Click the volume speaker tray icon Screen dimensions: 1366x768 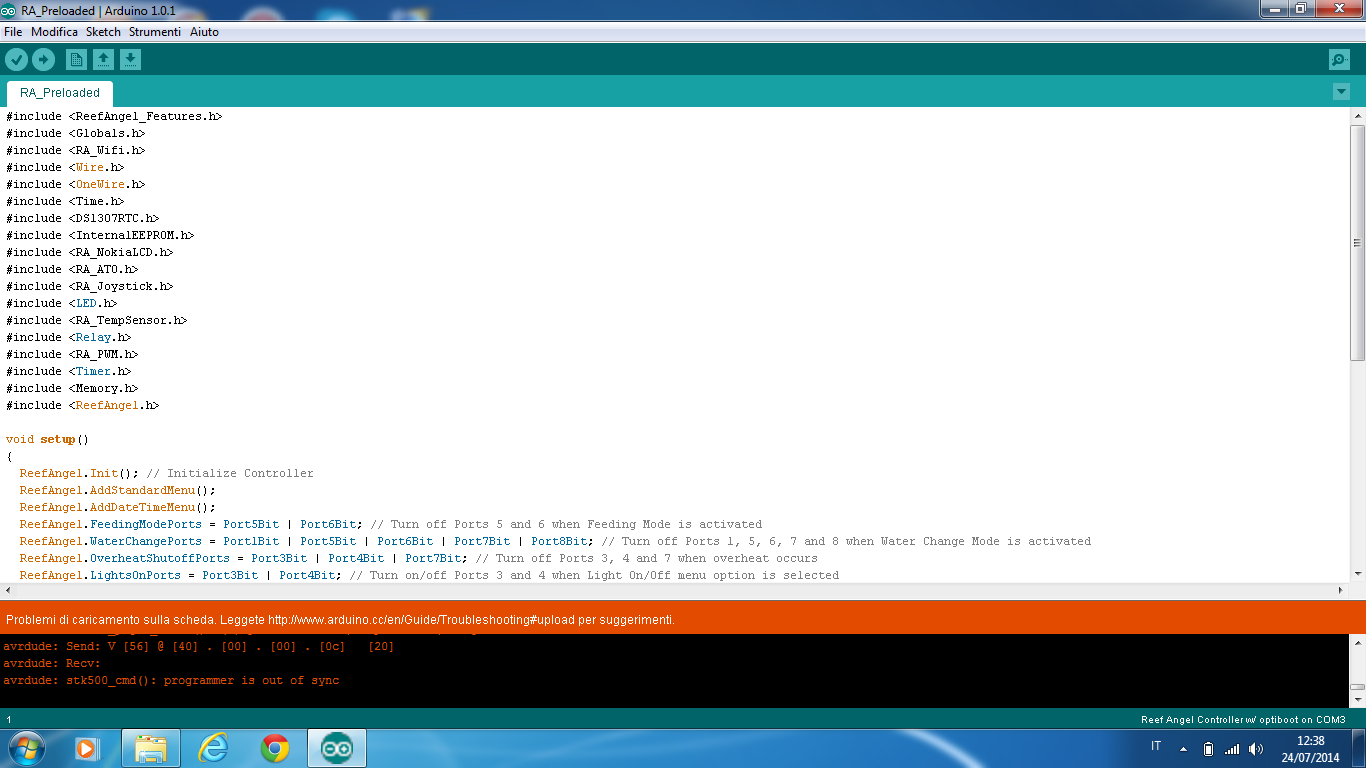1256,748
